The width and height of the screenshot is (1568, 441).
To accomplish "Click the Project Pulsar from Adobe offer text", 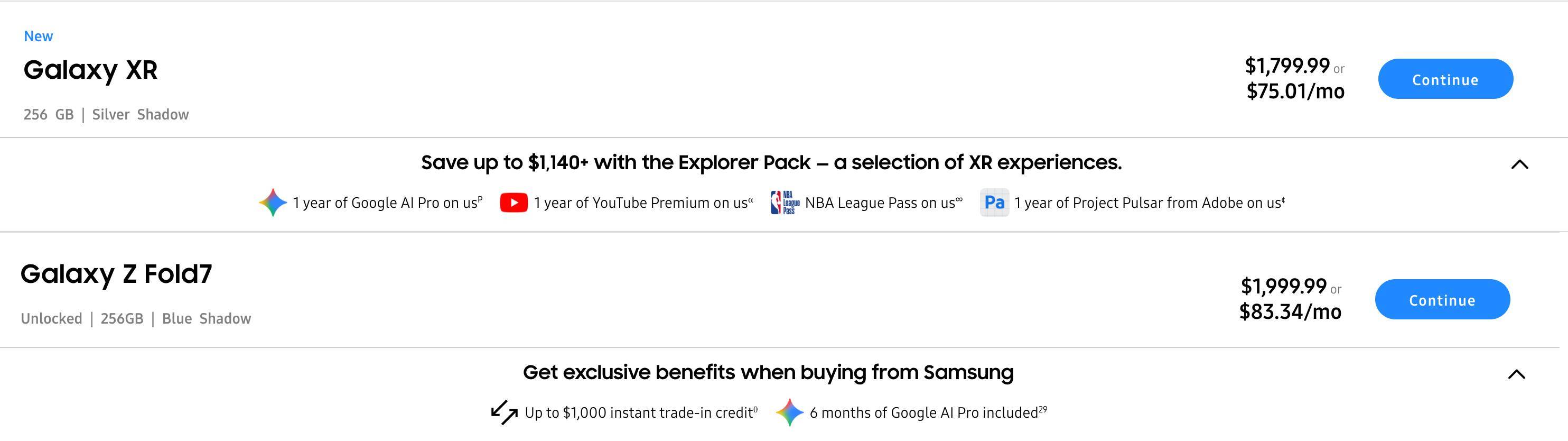I will (1149, 203).
